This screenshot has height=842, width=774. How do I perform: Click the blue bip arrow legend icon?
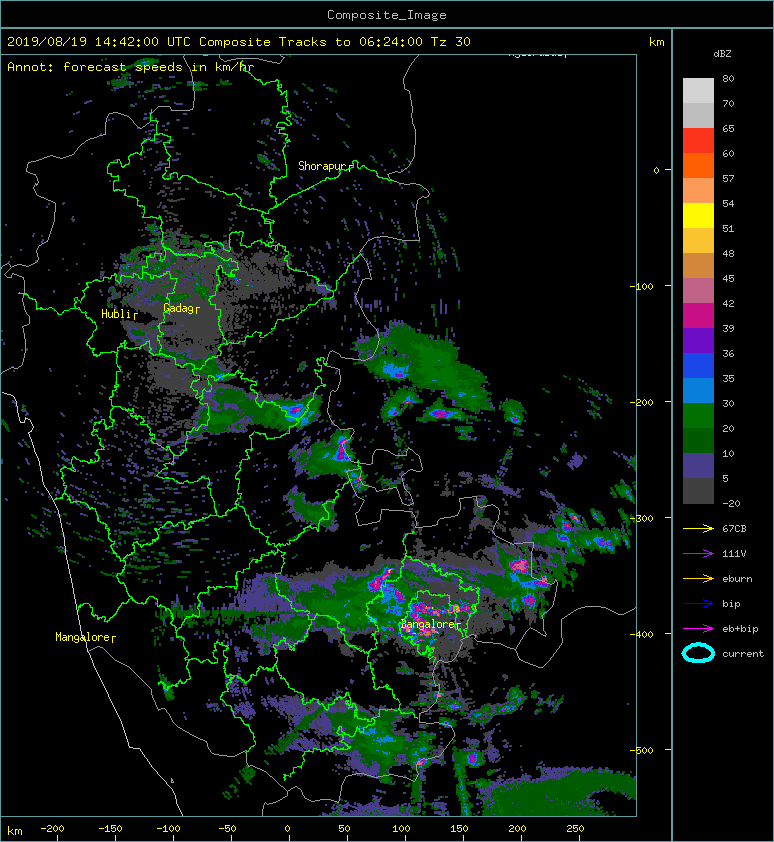pyautogui.click(x=698, y=604)
